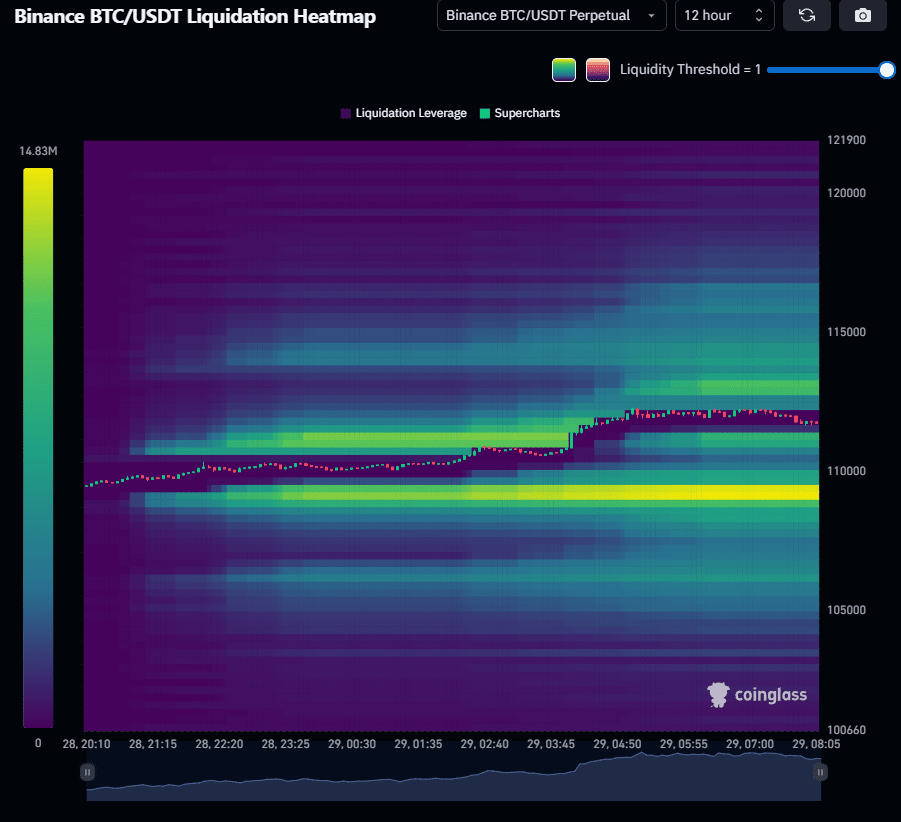Click the coinglass logo watermark
The width and height of the screenshot is (901, 822).
757,695
